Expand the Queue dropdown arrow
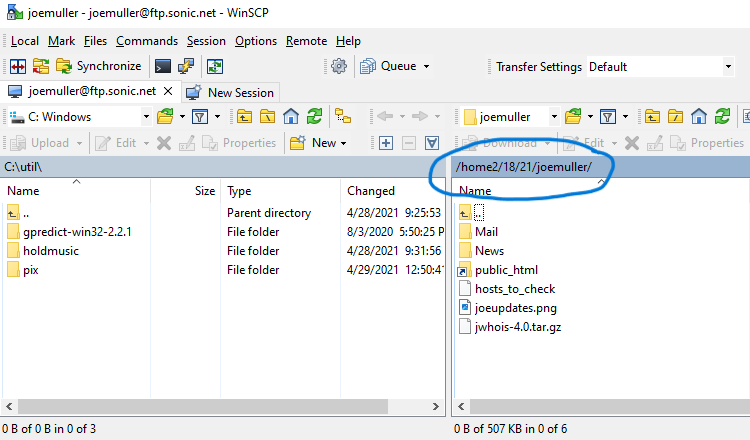Viewport: 750px width, 440px height. [426, 66]
